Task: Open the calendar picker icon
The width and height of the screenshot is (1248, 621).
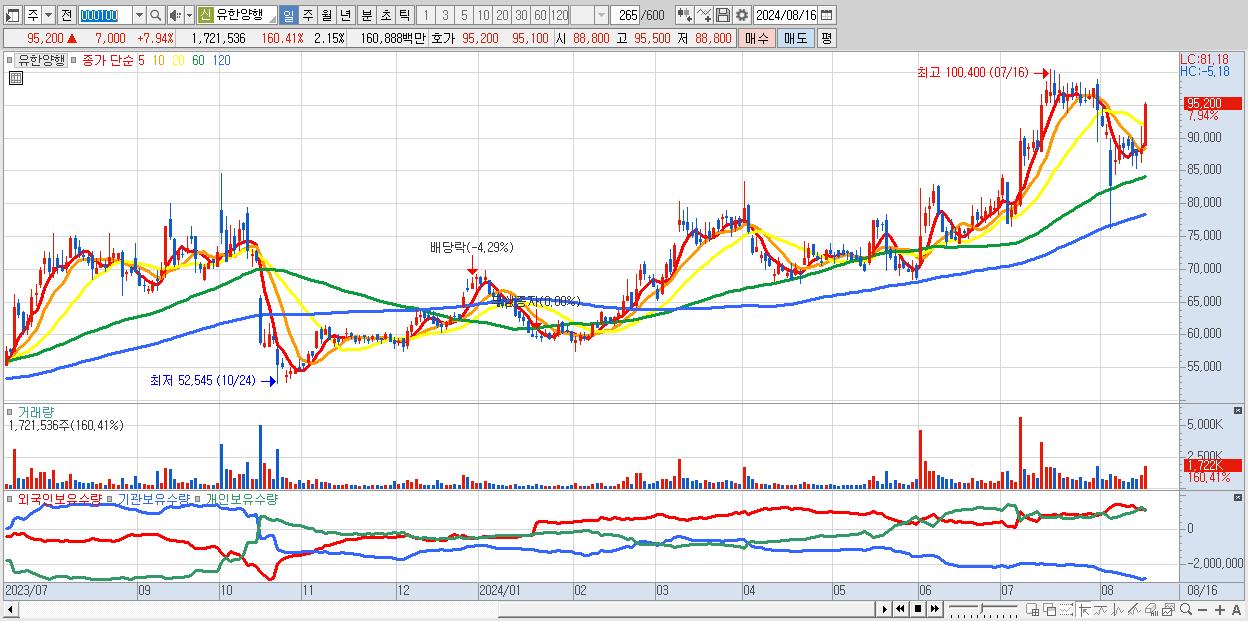Action: click(x=827, y=15)
